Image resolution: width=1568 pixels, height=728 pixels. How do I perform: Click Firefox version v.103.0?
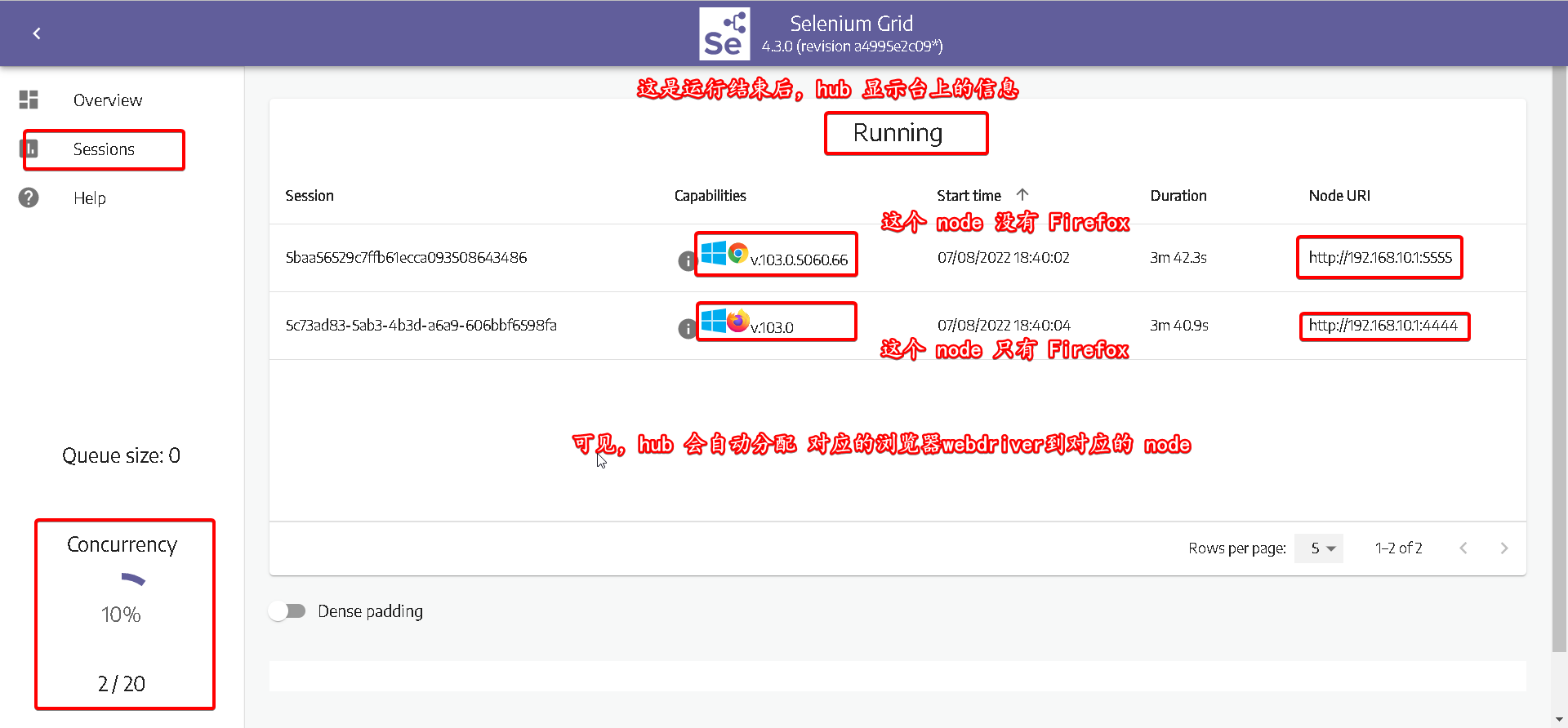pyautogui.click(x=773, y=328)
